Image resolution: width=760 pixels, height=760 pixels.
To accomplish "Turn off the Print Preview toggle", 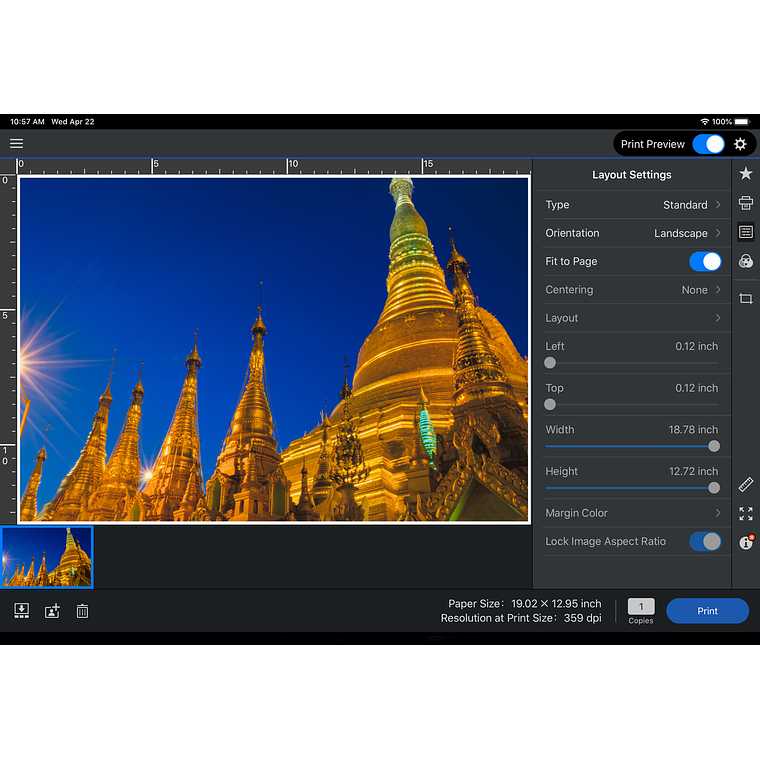I will pyautogui.click(x=708, y=144).
